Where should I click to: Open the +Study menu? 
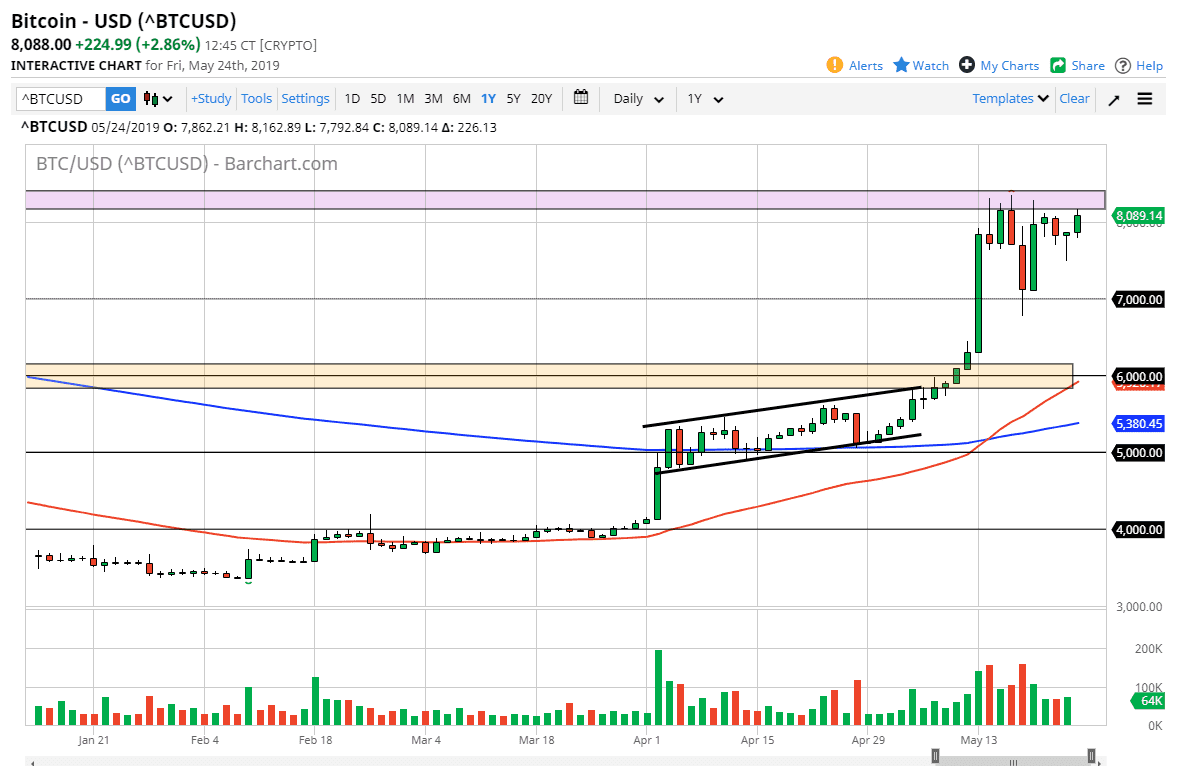[211, 98]
